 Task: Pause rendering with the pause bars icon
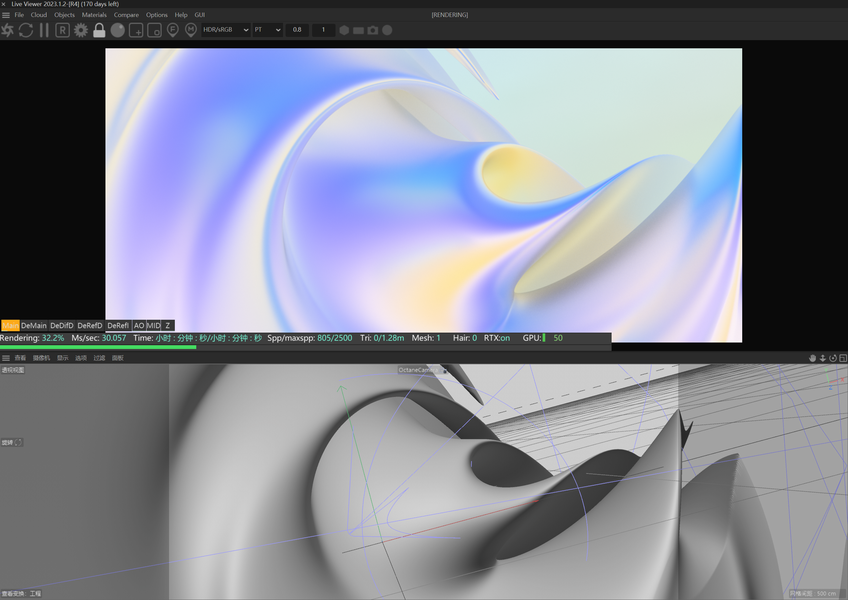(x=44, y=30)
